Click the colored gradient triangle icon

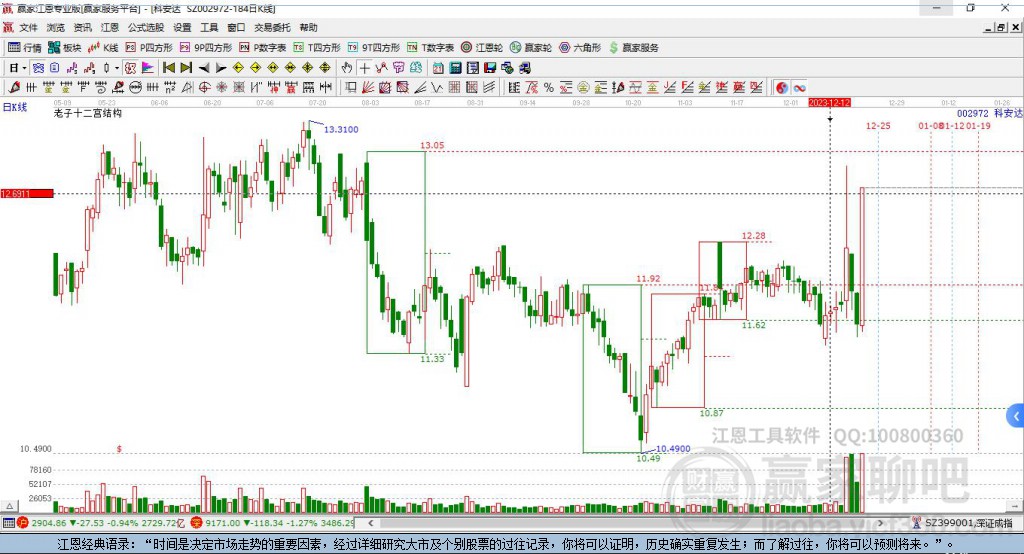tap(148, 68)
